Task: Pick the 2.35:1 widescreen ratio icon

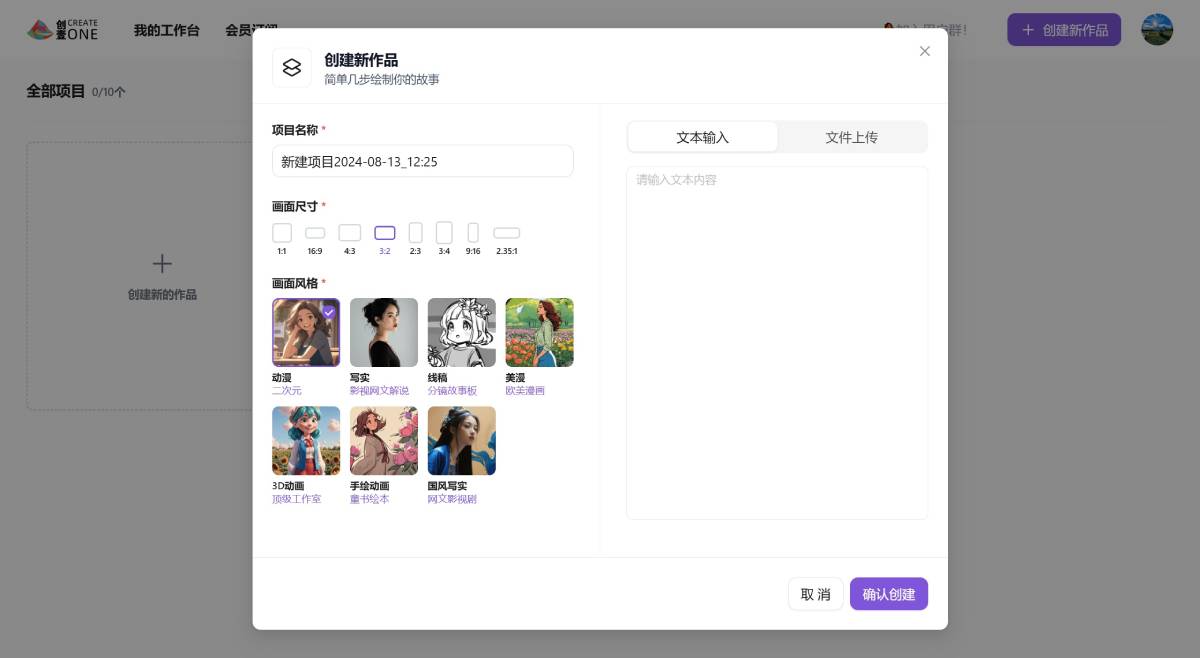Action: (507, 233)
